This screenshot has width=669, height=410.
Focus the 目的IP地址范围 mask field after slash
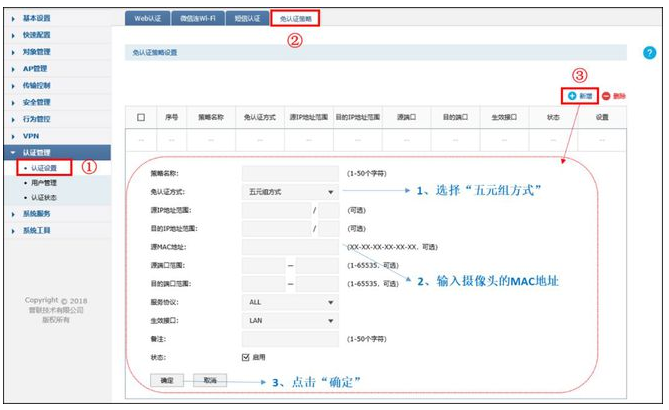tap(329, 229)
